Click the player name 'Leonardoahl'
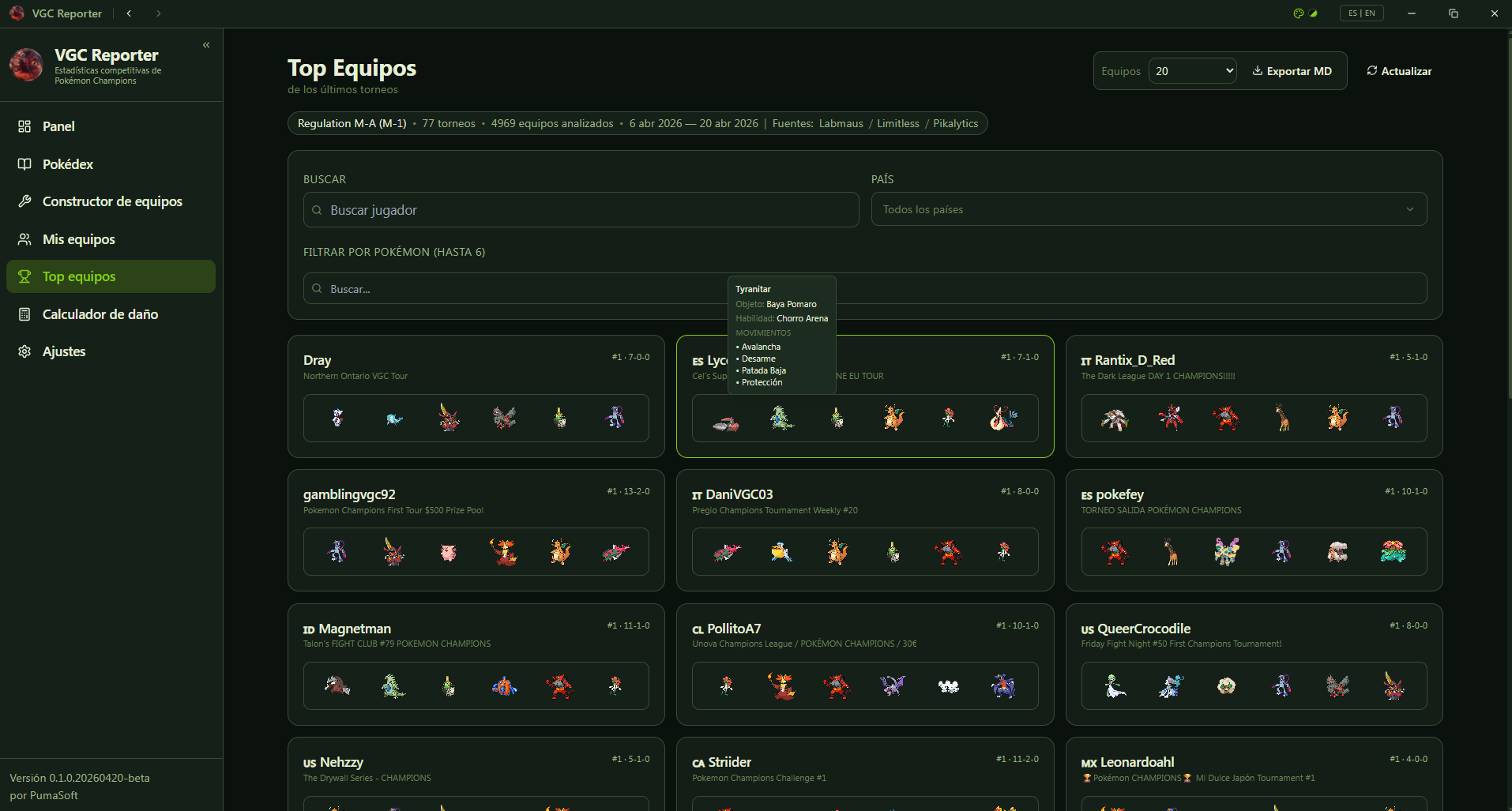 tap(1138, 762)
